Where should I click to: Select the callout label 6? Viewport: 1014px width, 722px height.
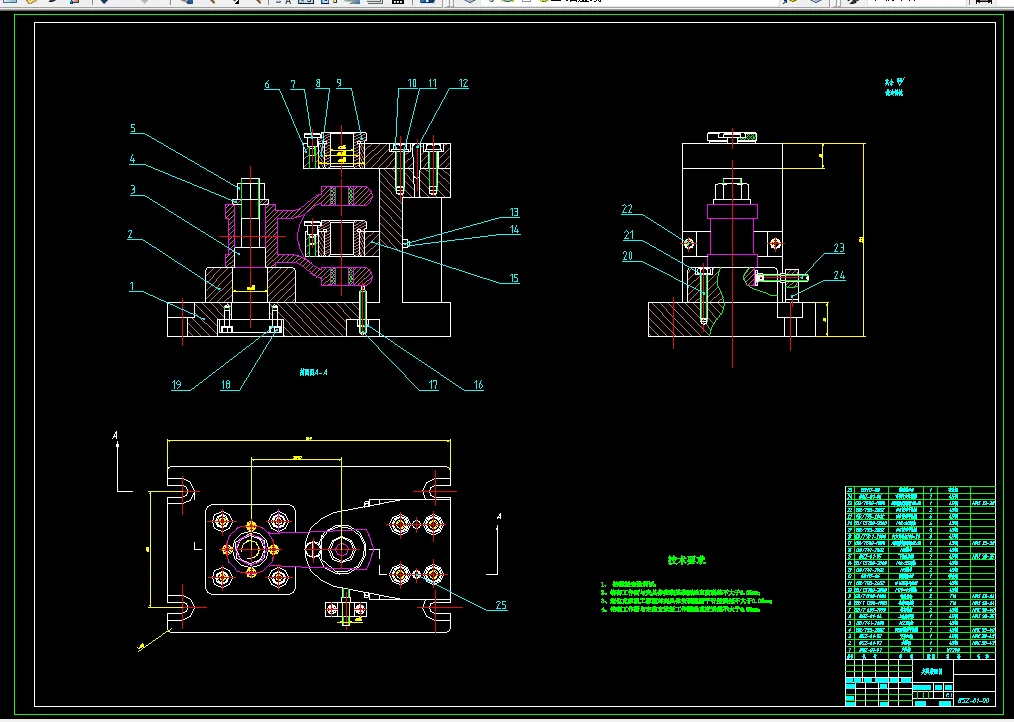[x=267, y=84]
